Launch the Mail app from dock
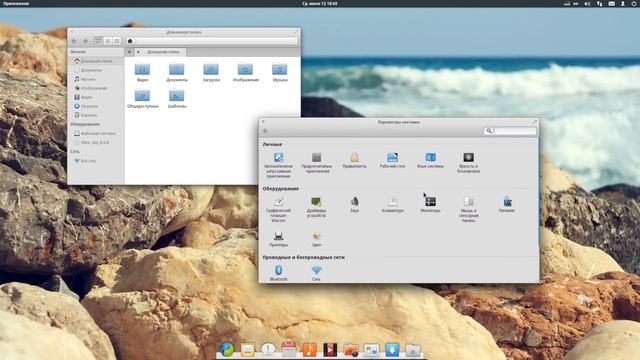The image size is (640, 360). 247,350
